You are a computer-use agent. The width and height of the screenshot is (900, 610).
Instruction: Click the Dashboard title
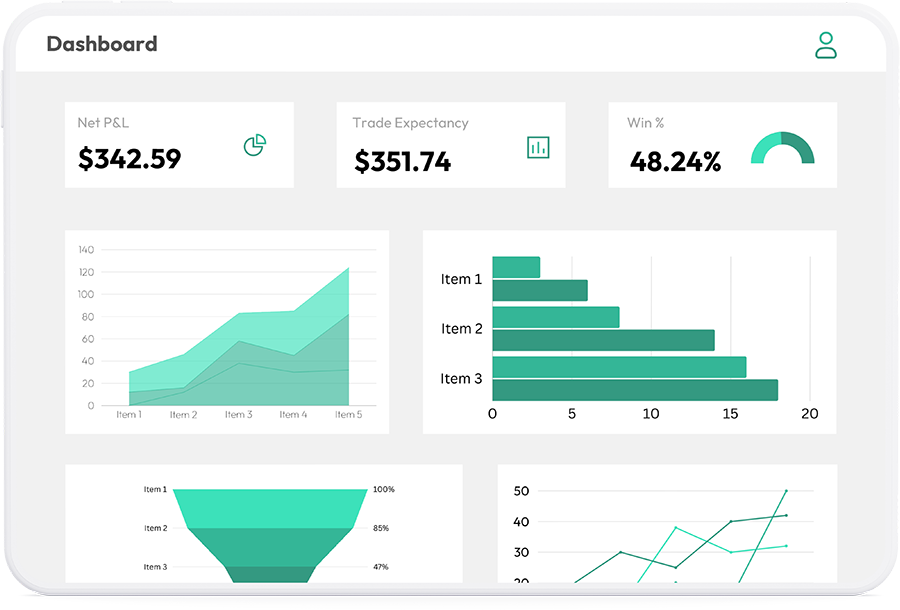tap(102, 44)
